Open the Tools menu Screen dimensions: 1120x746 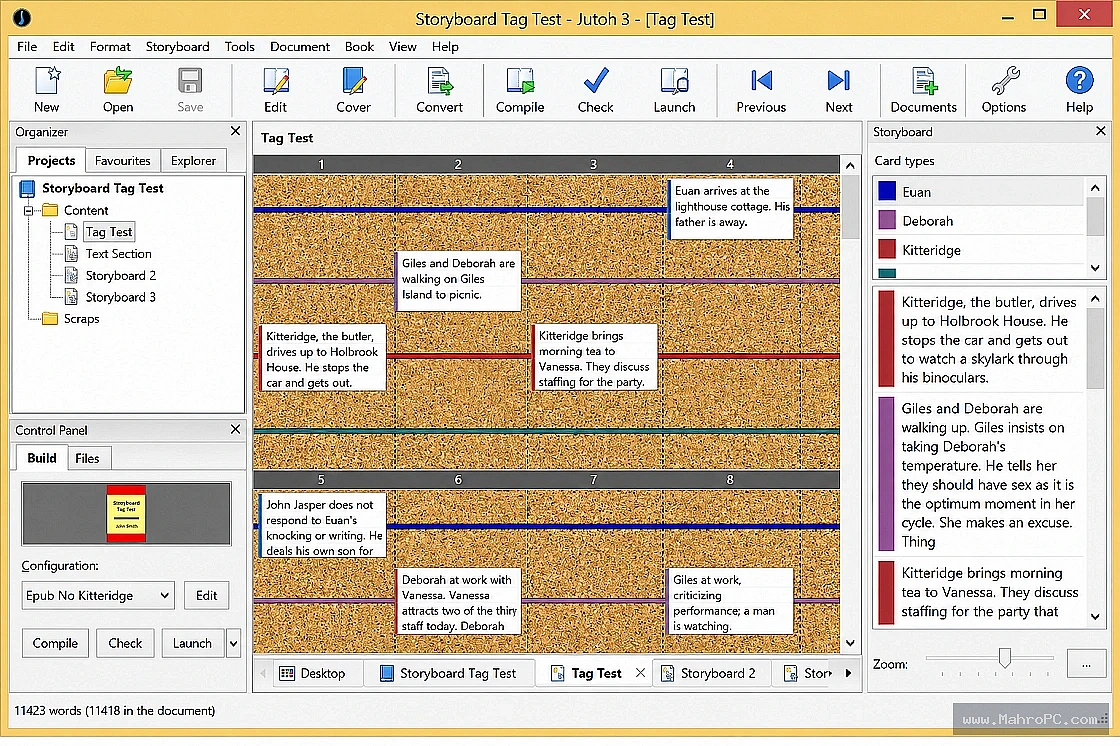click(x=239, y=46)
